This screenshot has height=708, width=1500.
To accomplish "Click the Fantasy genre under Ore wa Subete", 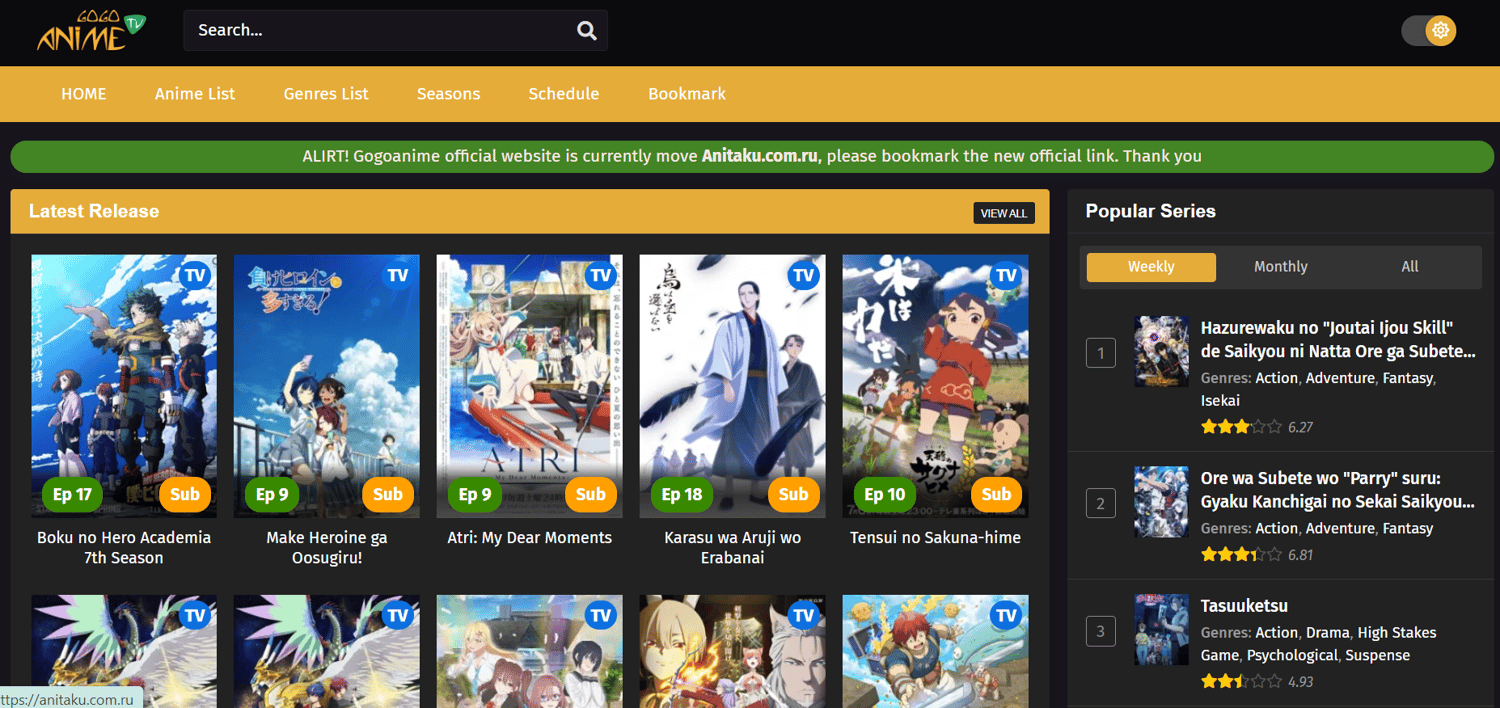I will (x=1408, y=528).
